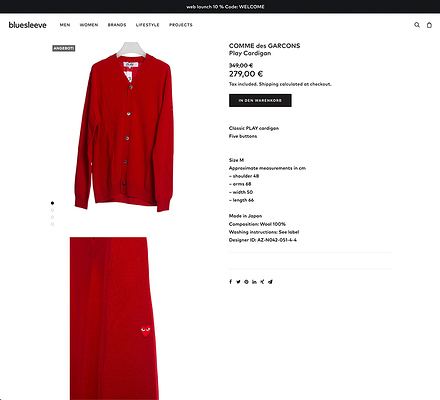The image size is (440, 400).
Task: Open the MEN menu
Action: click(x=65, y=25)
